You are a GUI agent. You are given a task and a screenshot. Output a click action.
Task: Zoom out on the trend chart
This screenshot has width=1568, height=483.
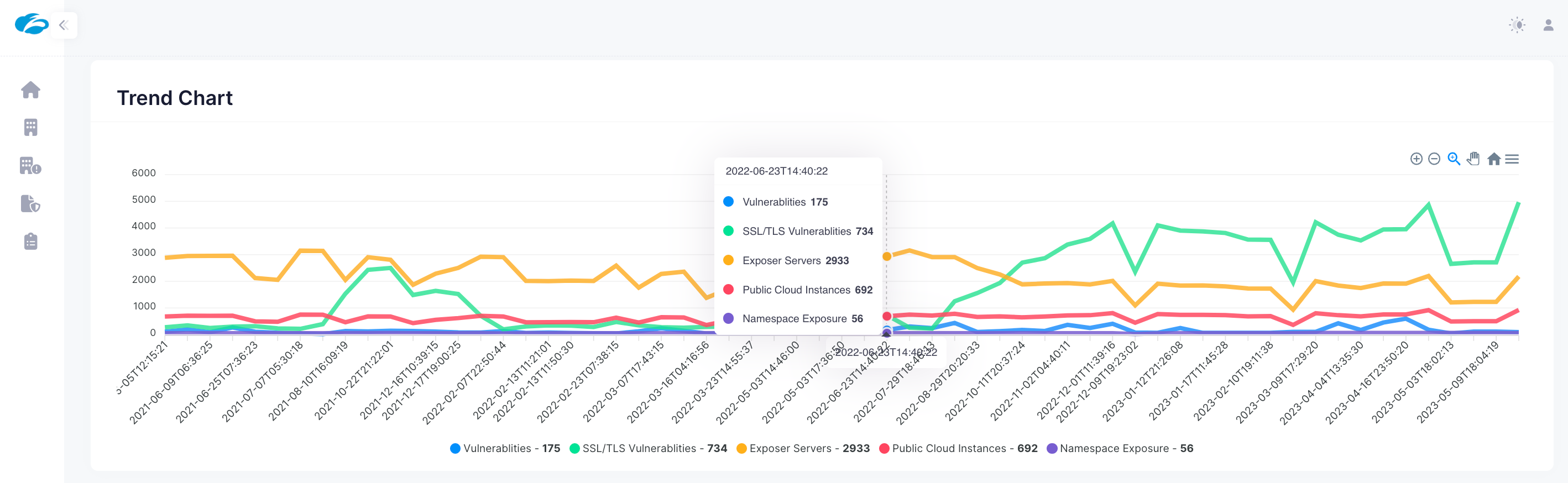click(x=1434, y=159)
